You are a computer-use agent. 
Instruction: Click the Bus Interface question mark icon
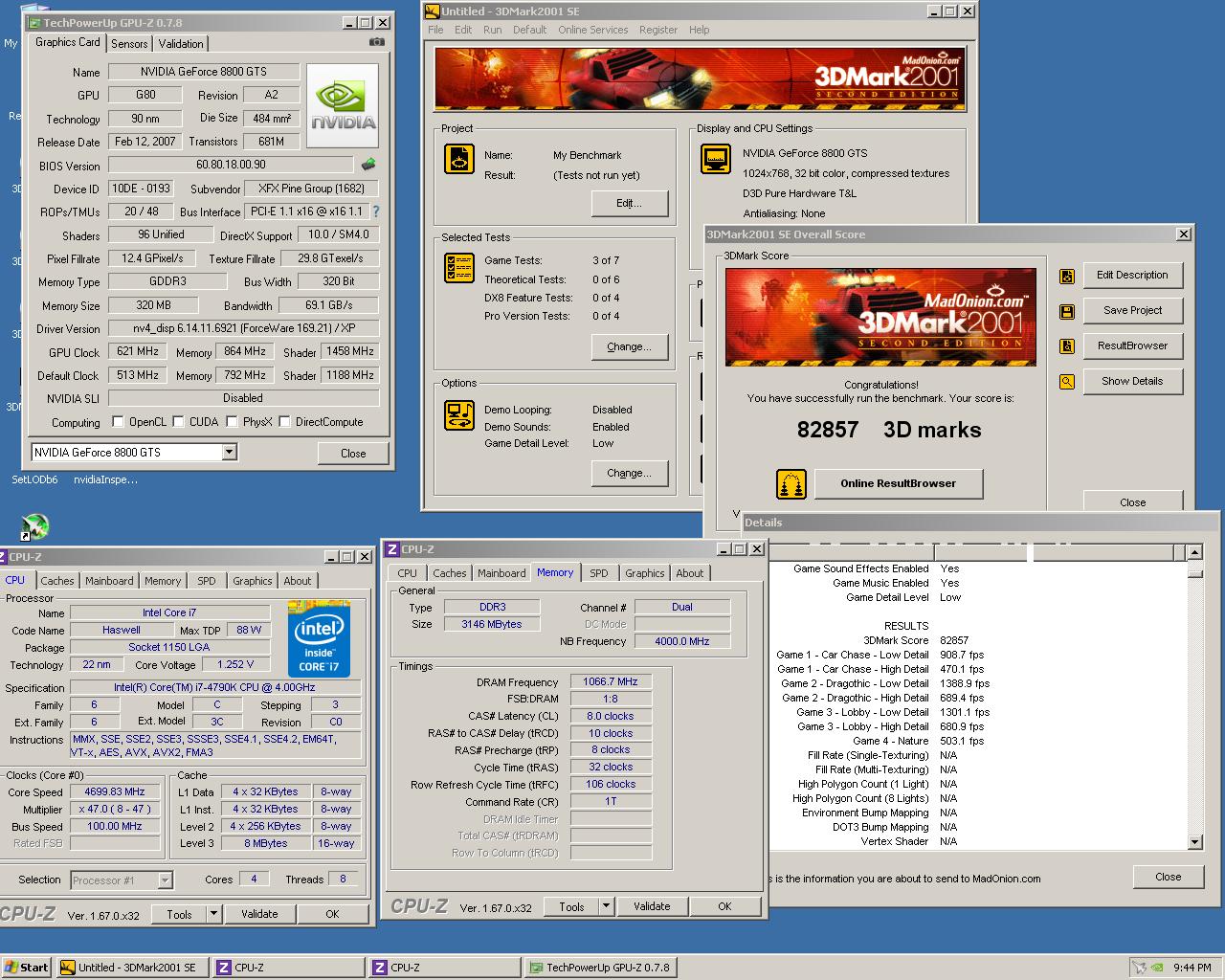[x=375, y=212]
